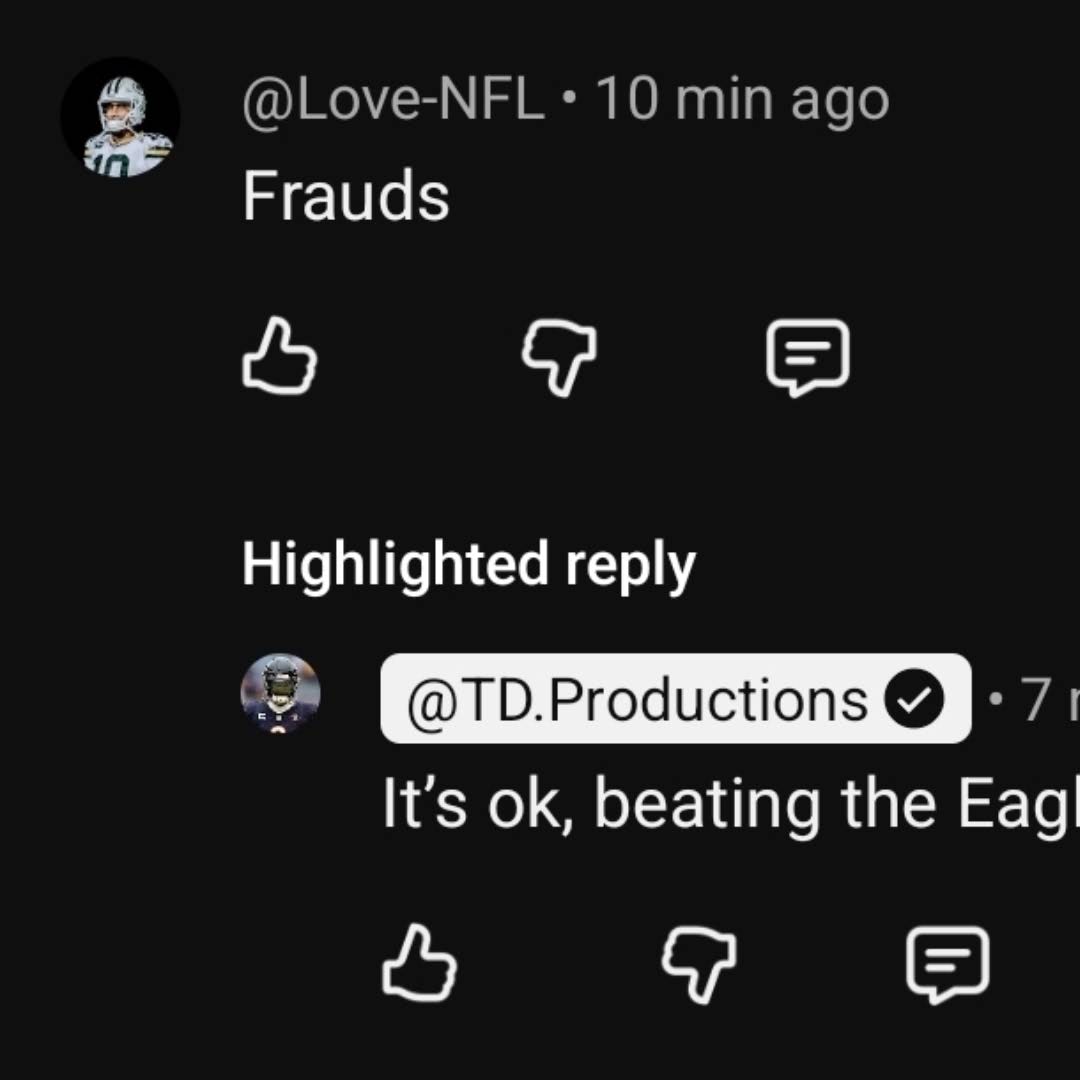Click the word "Highlighted" in the heading
This screenshot has width=1080, height=1080.
pos(395,565)
